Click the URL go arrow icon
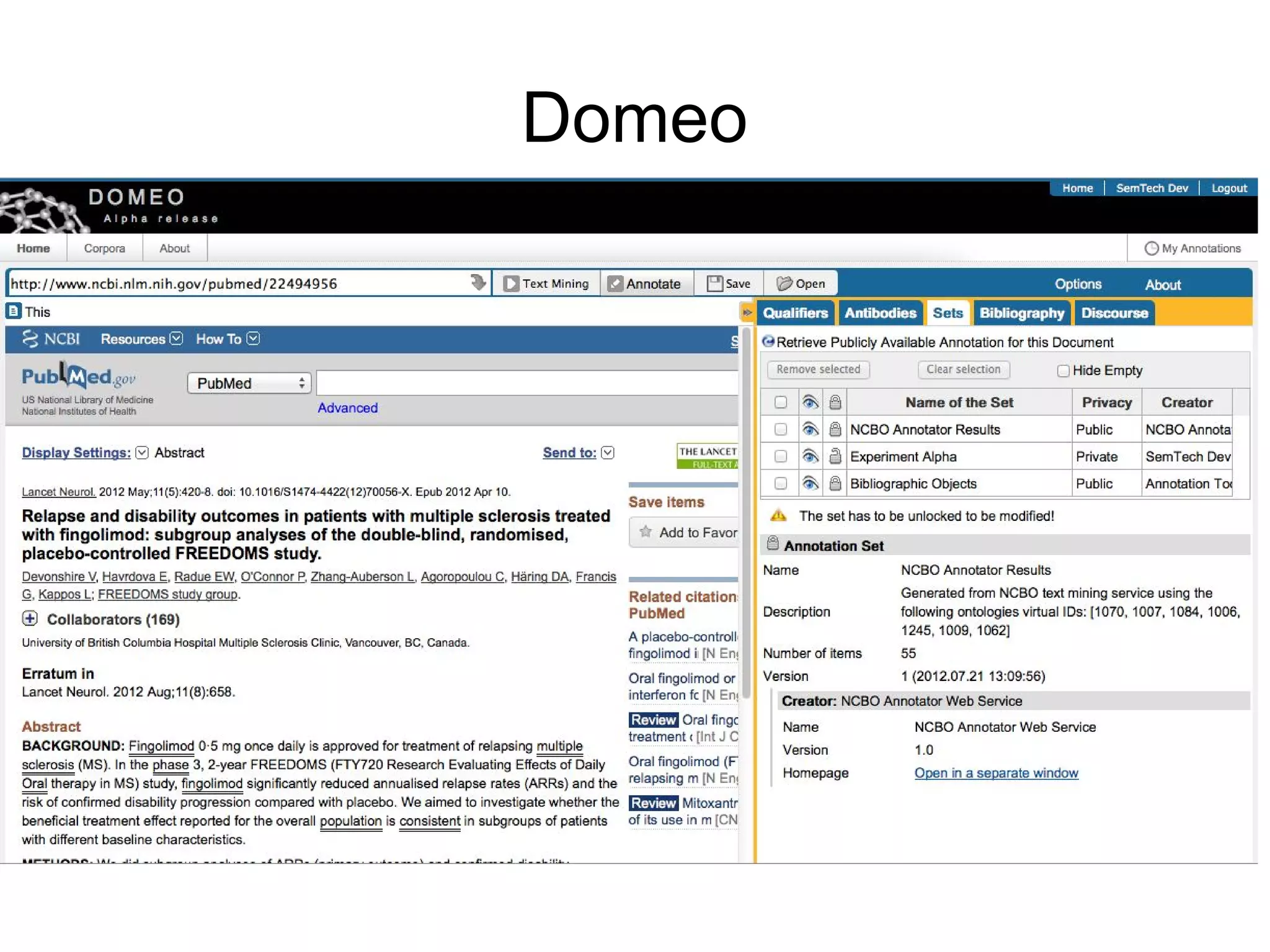 tap(478, 283)
